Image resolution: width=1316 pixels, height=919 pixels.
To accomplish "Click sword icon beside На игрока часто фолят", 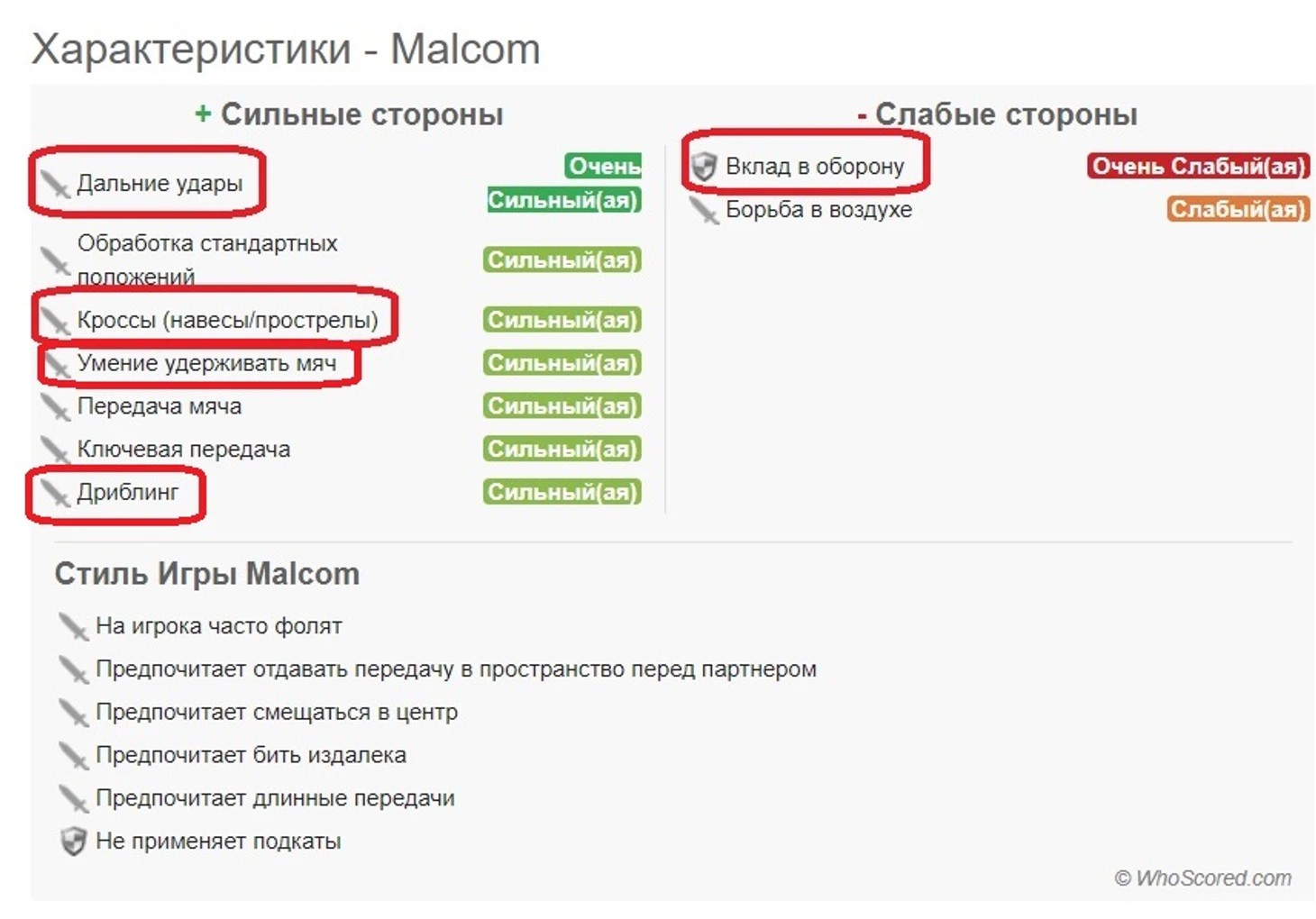I will [73, 626].
